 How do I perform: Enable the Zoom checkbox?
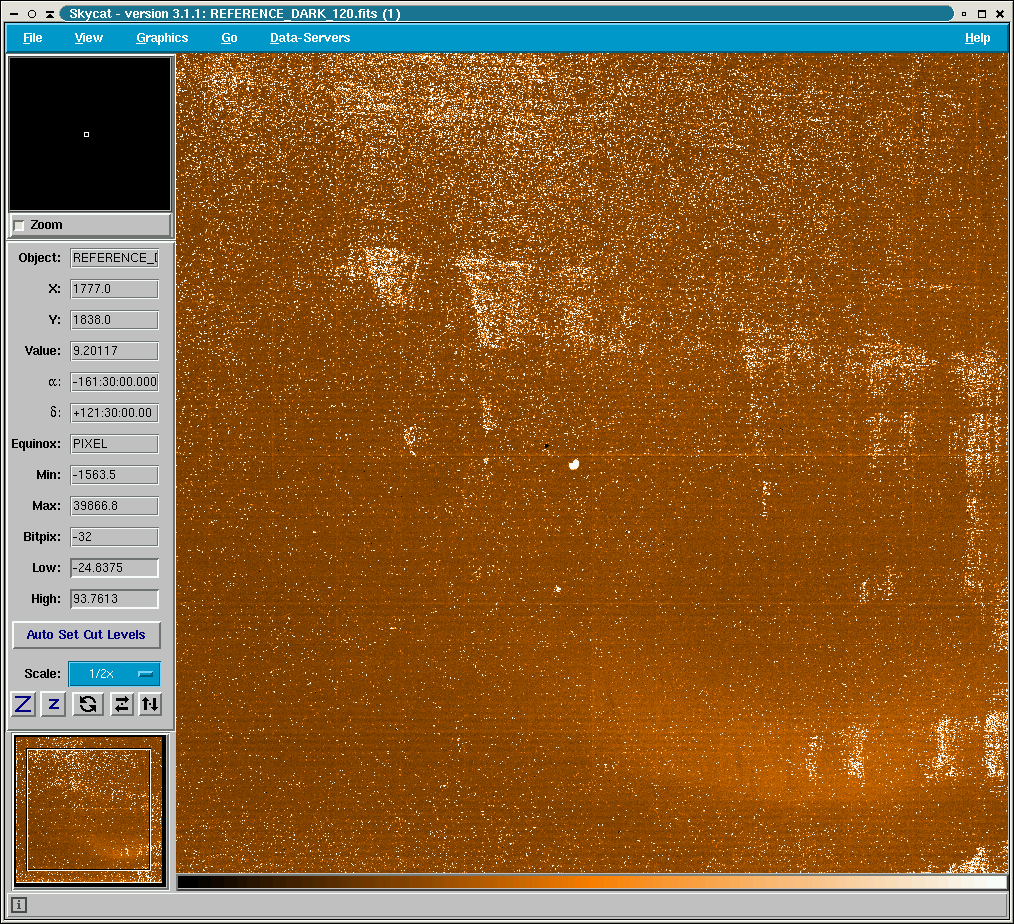click(19, 226)
